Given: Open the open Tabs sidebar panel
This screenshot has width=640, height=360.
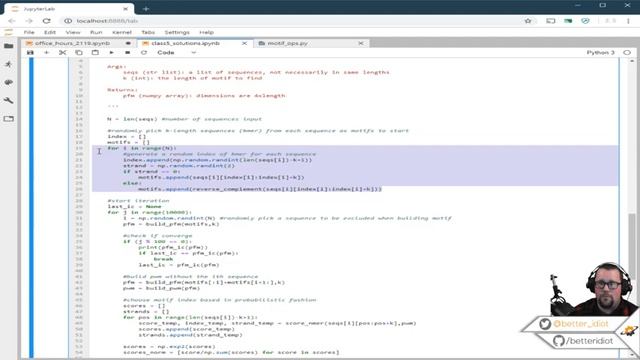Looking at the screenshot, I should pos(9,119).
